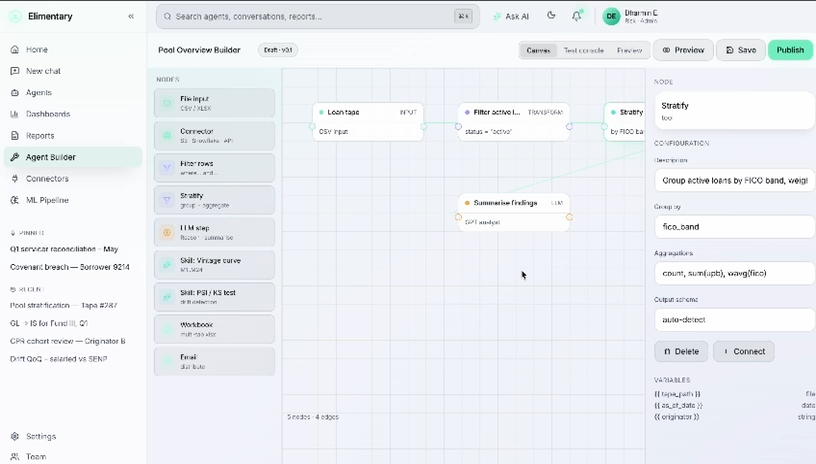The width and height of the screenshot is (816, 464).
Task: Select File input node from palette
Action: (214, 103)
